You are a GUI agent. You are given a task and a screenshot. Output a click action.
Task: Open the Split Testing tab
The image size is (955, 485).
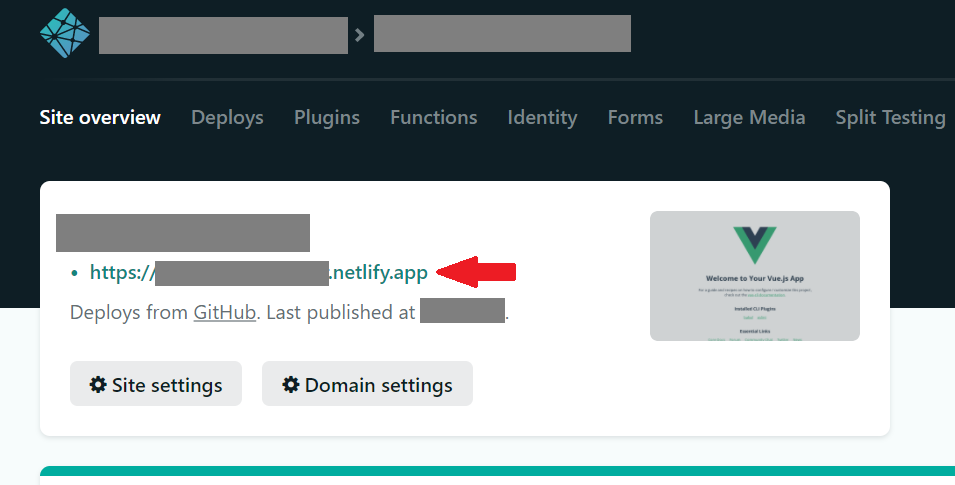pos(890,117)
